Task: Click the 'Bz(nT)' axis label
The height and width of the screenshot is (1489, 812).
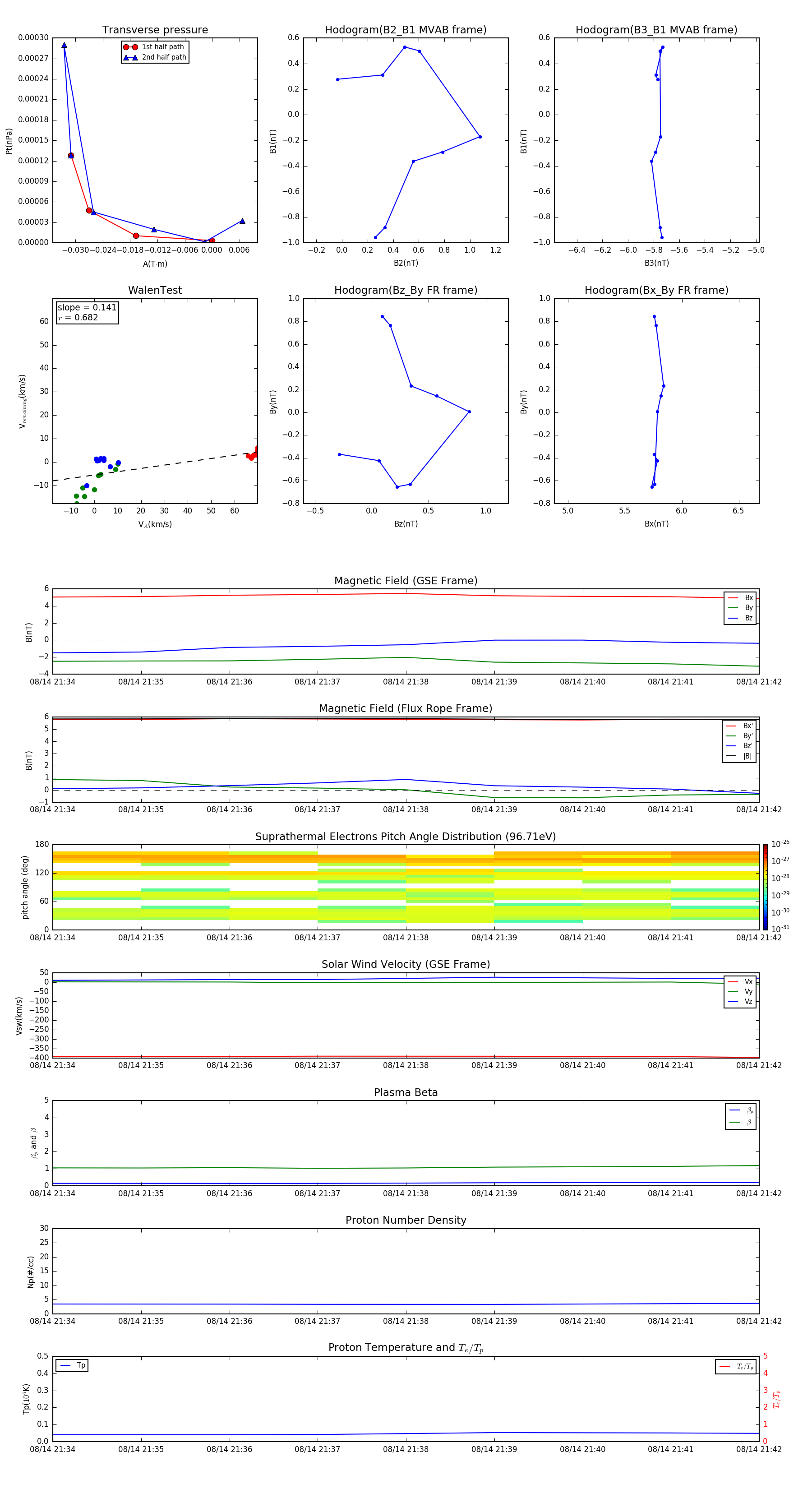Action: tap(406, 524)
